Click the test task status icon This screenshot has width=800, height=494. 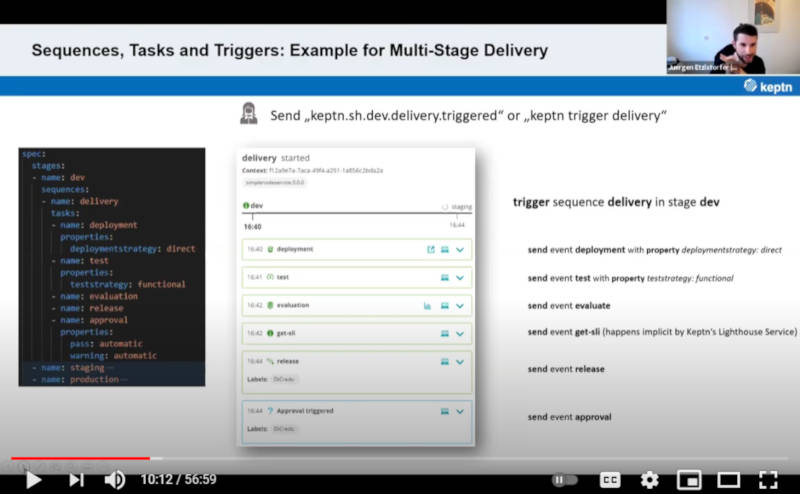click(270, 277)
